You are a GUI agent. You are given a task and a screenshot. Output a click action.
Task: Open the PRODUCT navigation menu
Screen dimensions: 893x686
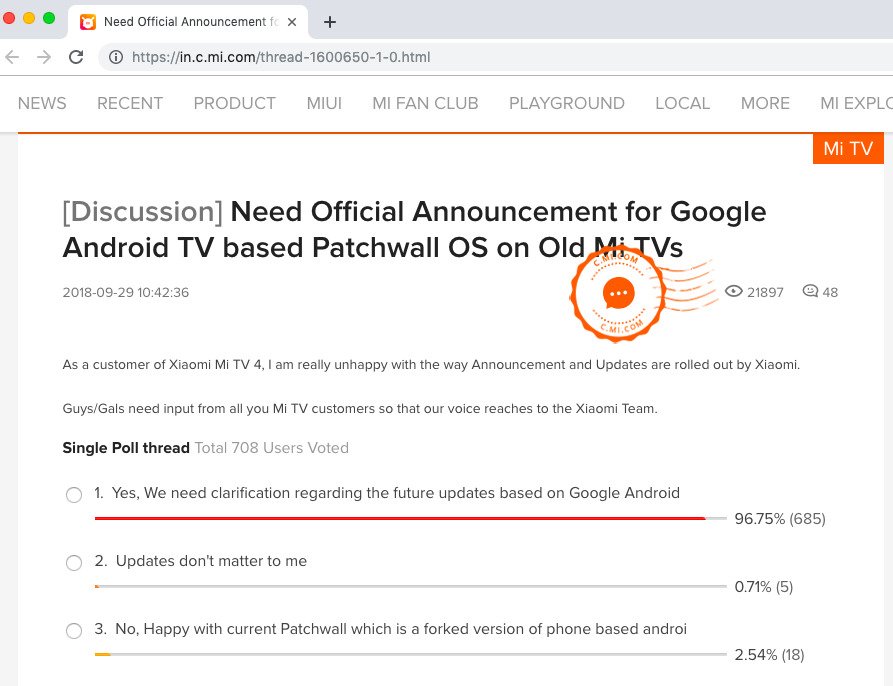point(234,103)
